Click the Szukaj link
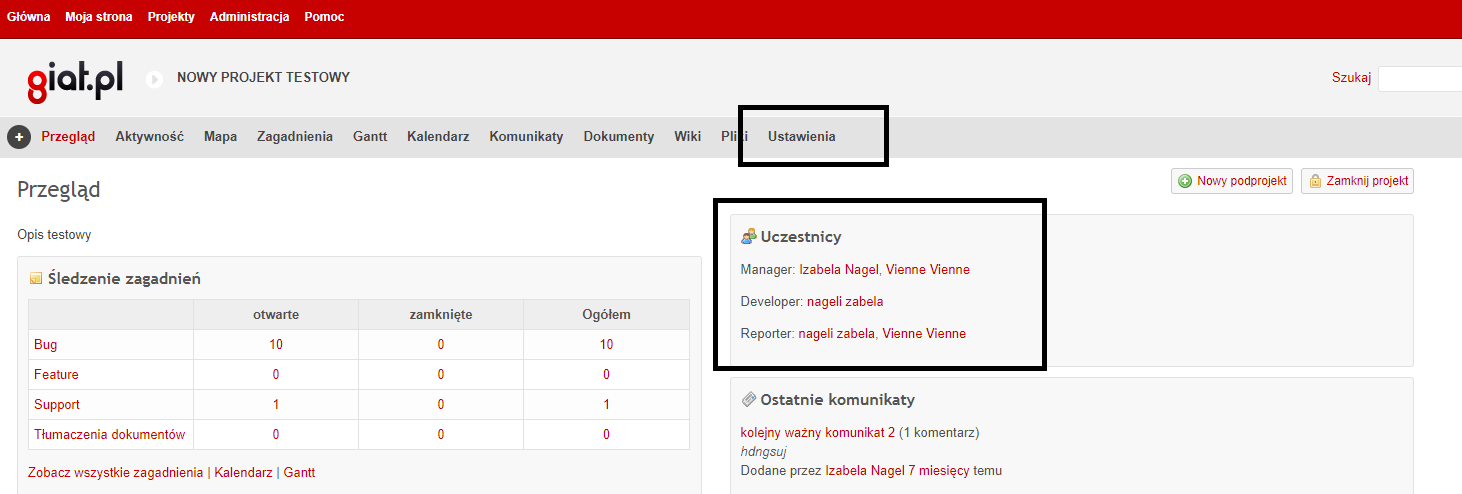 (1351, 78)
